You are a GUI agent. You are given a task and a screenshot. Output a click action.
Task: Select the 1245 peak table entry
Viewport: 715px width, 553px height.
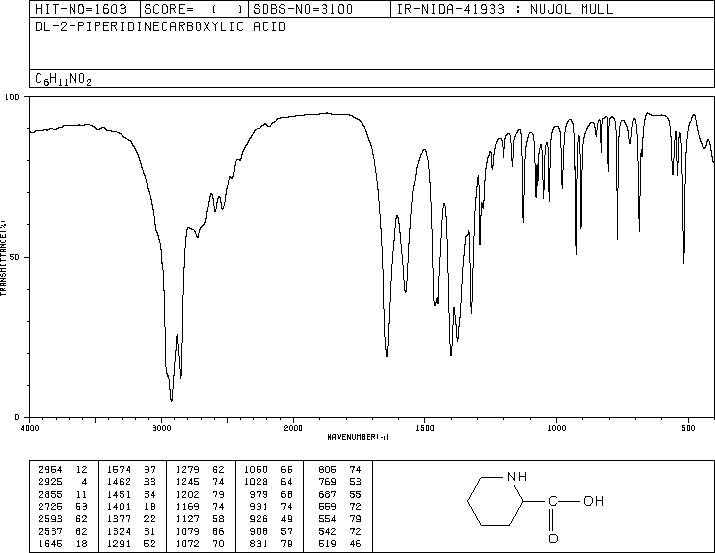[200, 481]
